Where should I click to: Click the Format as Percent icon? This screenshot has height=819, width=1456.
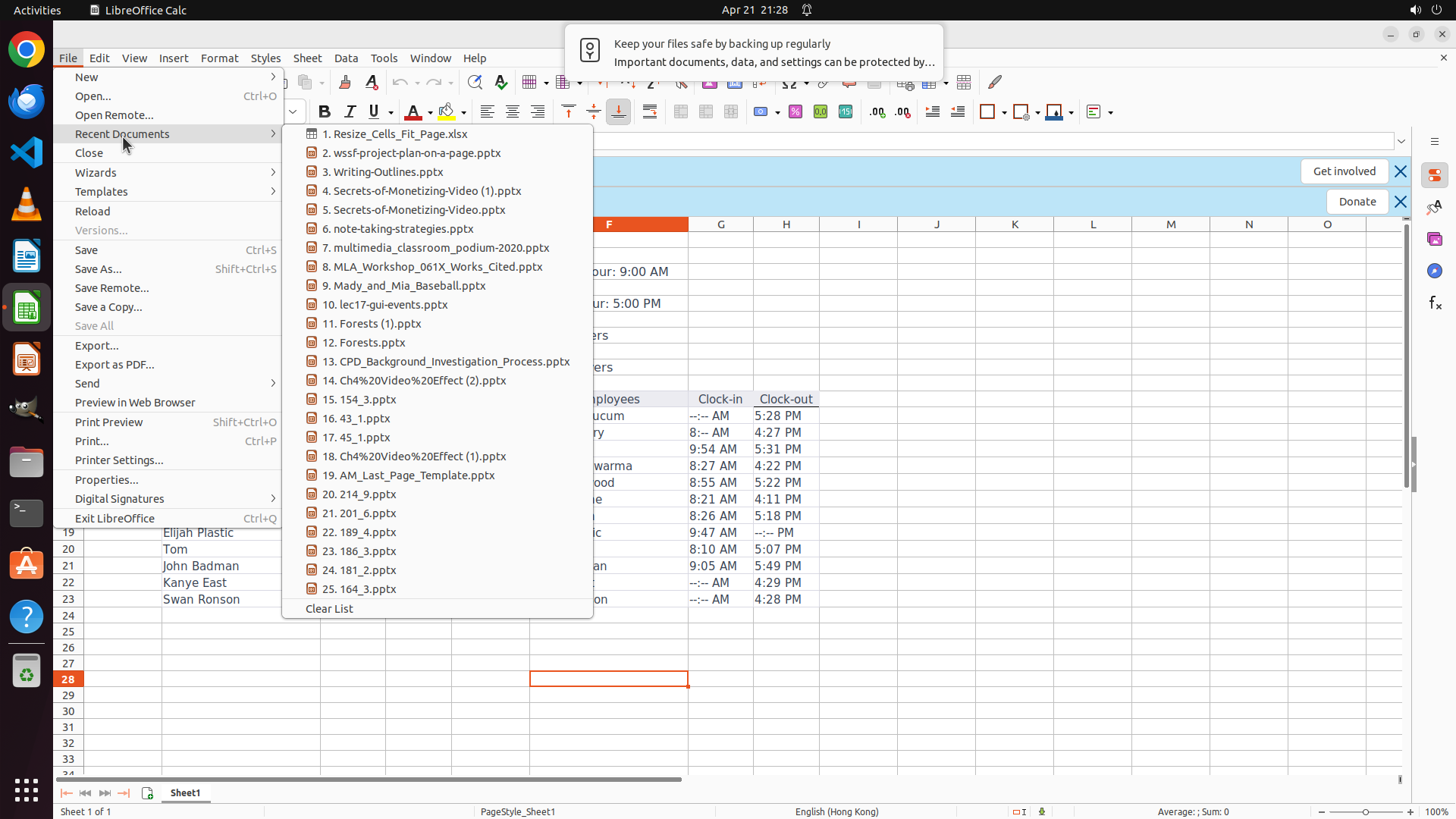(795, 112)
